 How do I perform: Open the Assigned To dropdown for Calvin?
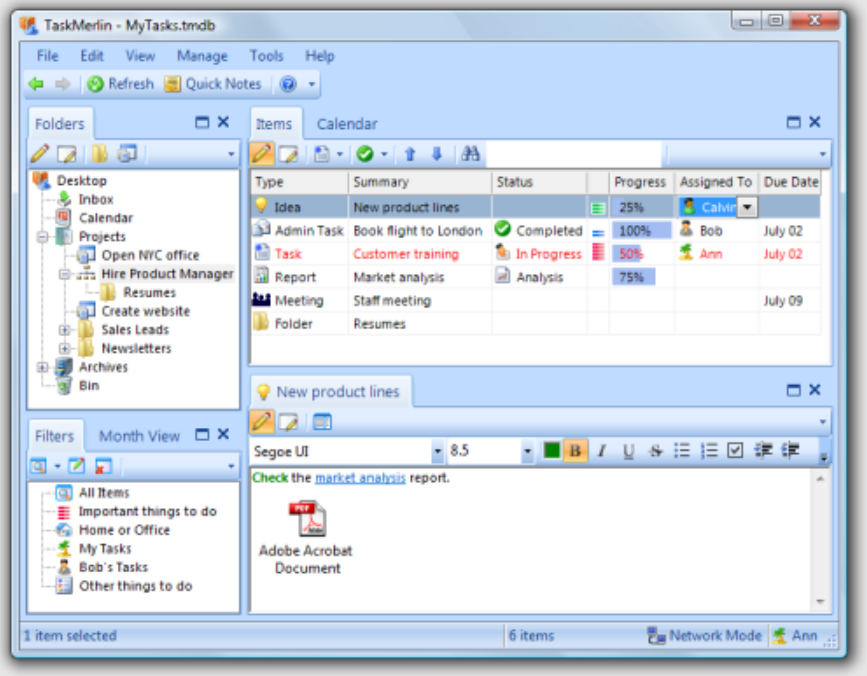(x=747, y=207)
